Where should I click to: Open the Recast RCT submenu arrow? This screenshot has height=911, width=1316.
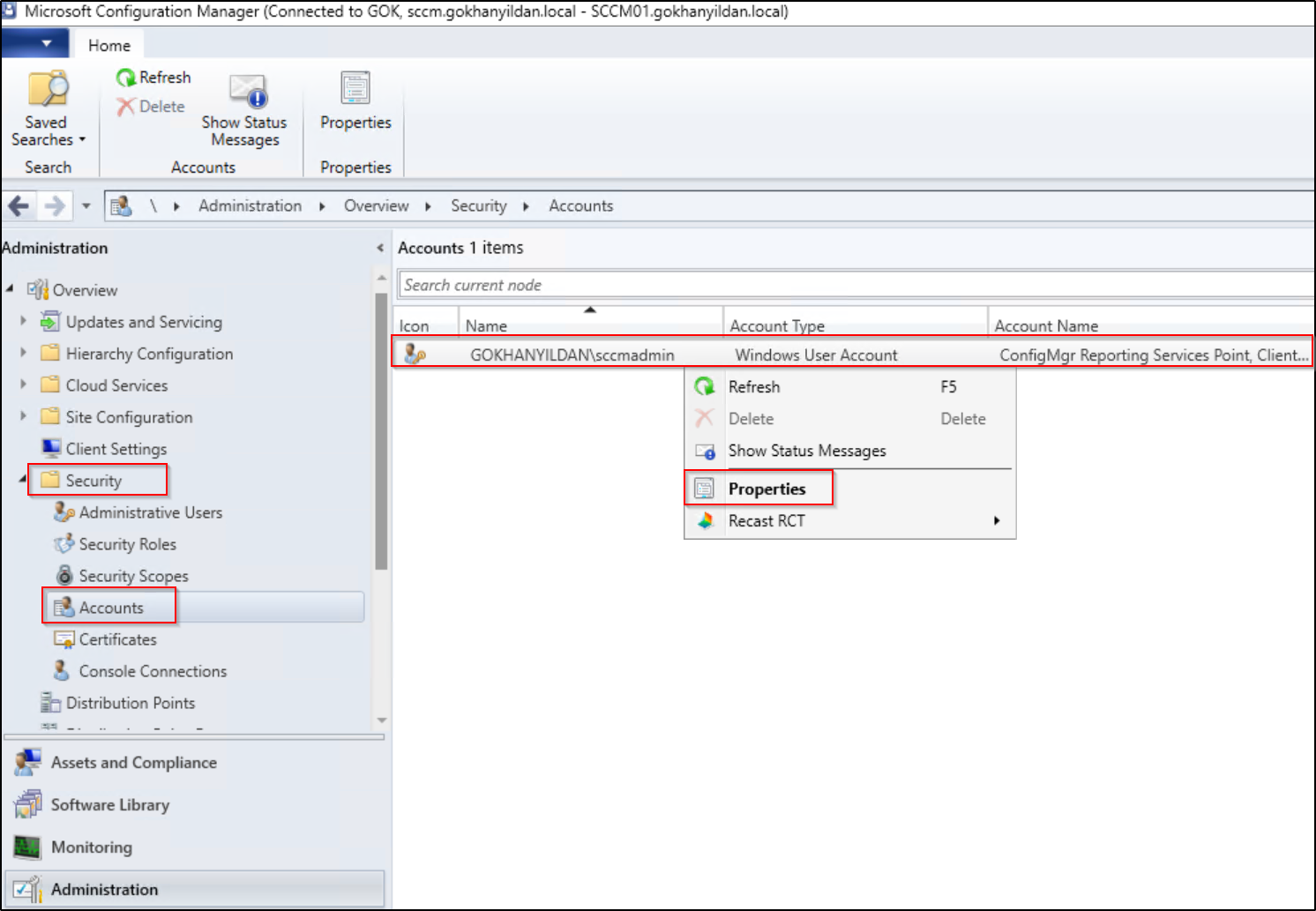coord(997,520)
